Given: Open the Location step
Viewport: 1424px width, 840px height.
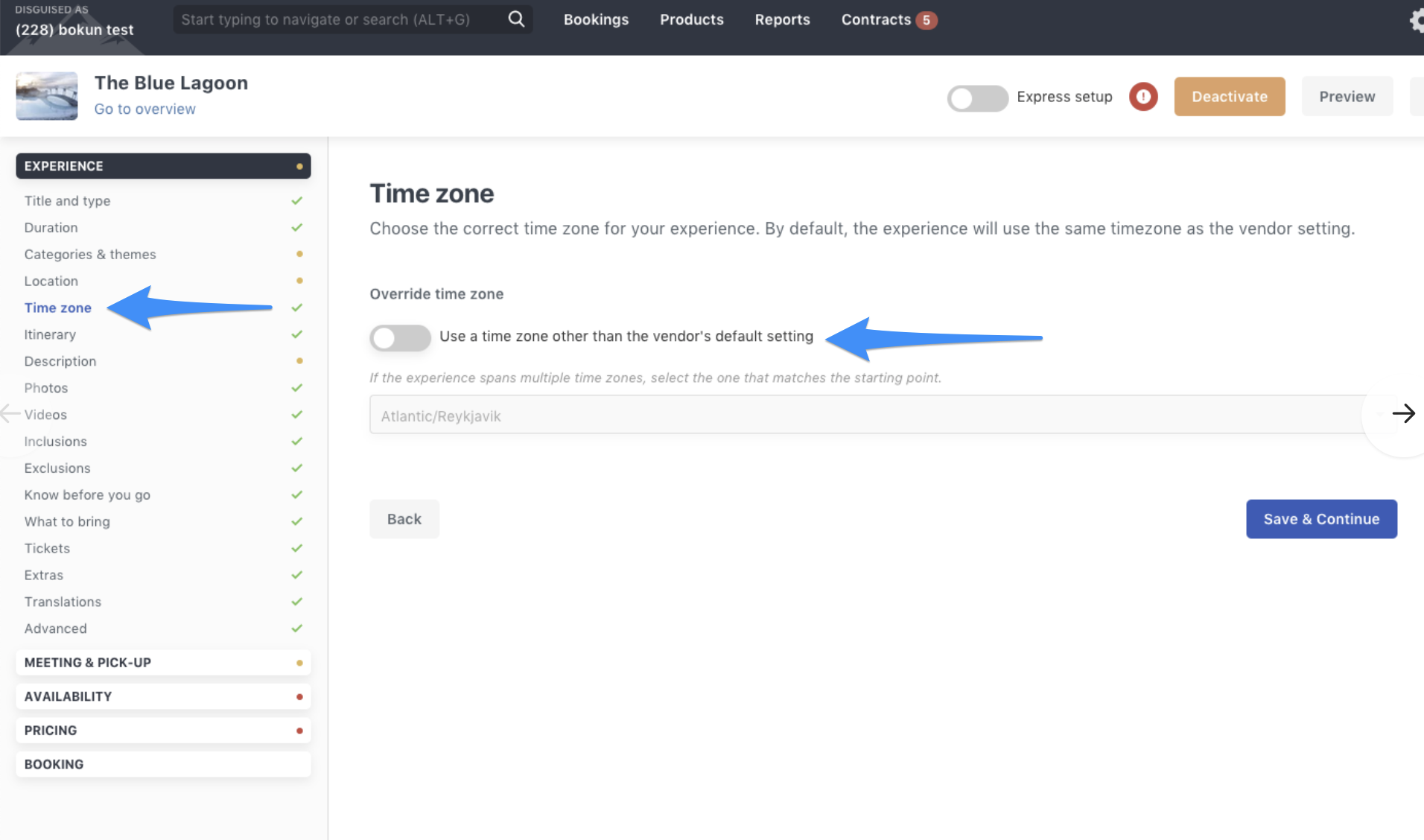Looking at the screenshot, I should pos(51,281).
